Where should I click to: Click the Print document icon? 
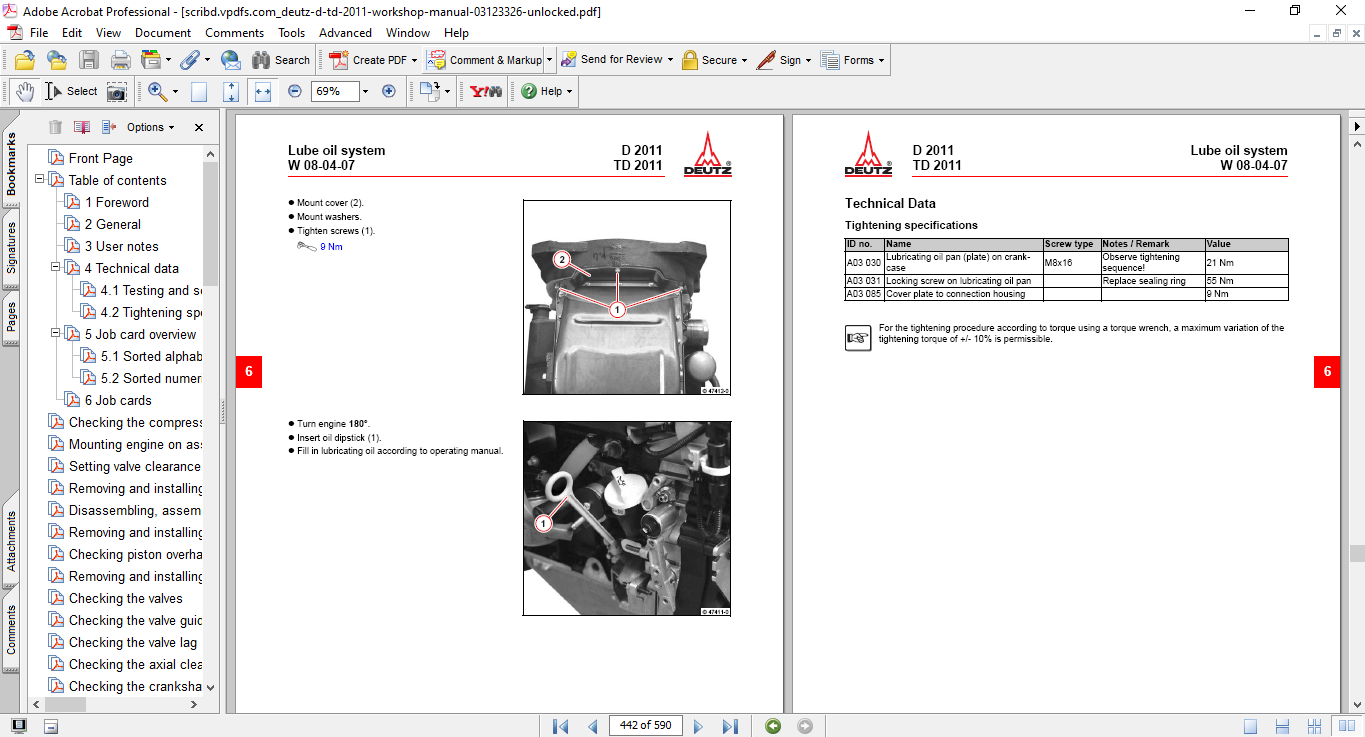point(120,60)
